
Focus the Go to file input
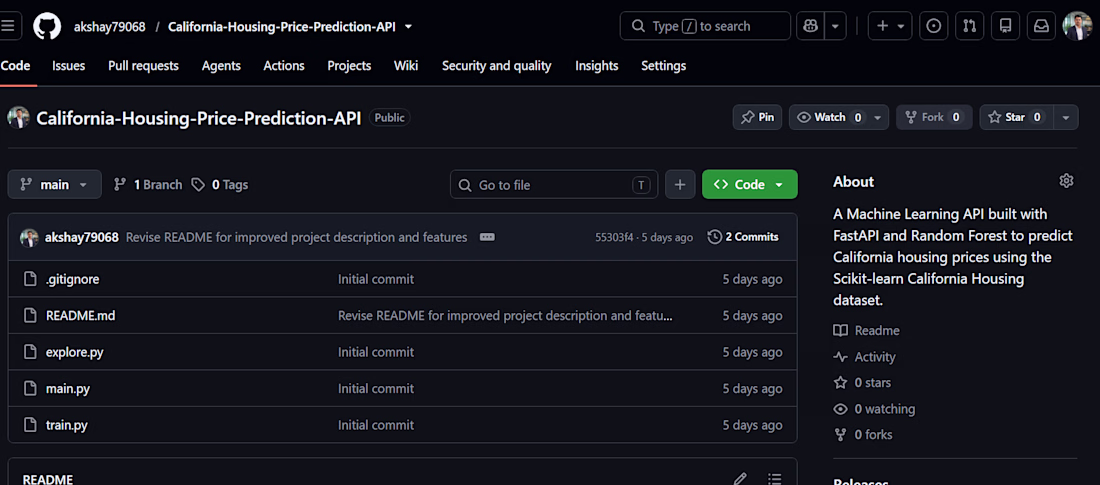pyautogui.click(x=554, y=185)
